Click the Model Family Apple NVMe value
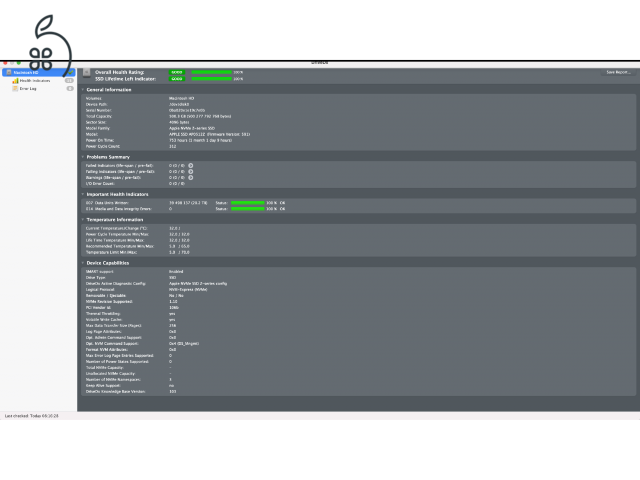The image size is (640, 480). click(192, 128)
